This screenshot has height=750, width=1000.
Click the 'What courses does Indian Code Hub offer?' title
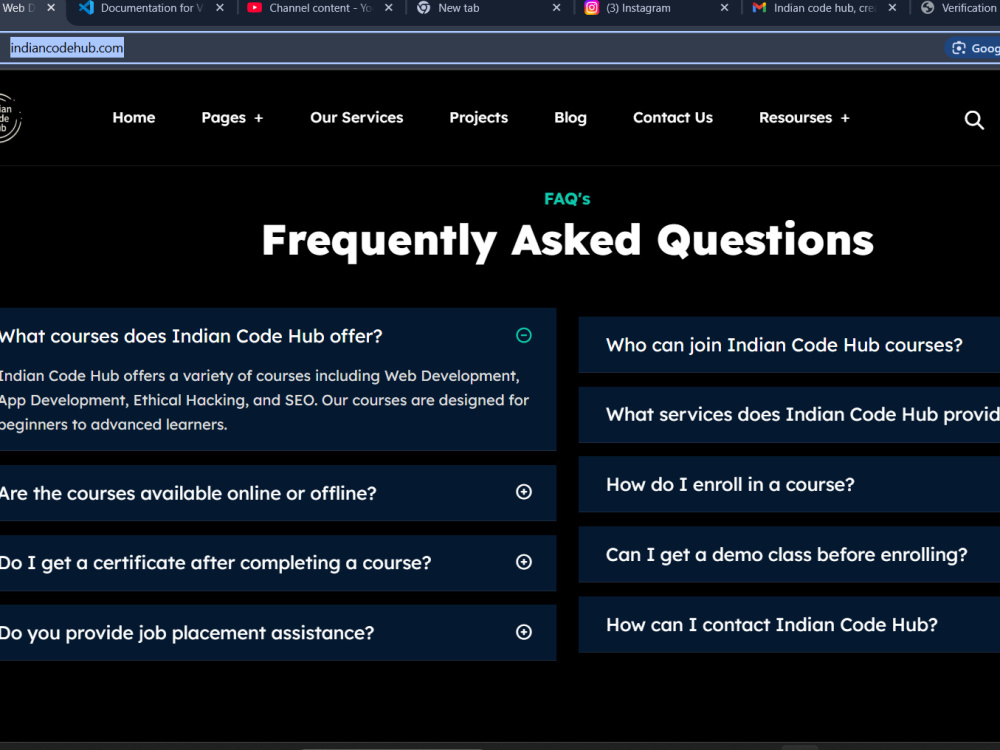point(190,336)
